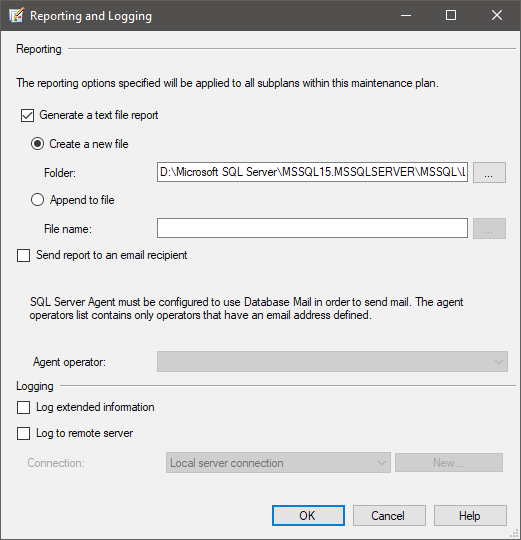The image size is (521, 540).
Task: Click the New... connection button
Action: [449, 463]
